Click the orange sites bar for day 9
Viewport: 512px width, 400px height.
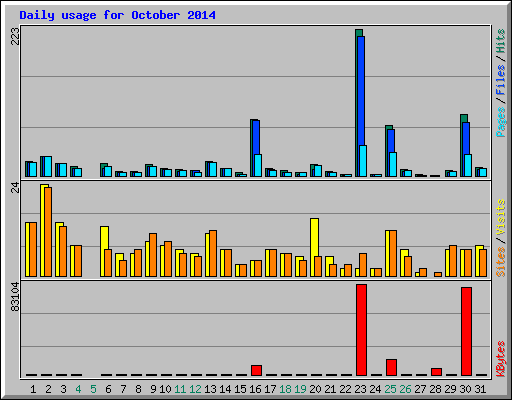(x=153, y=255)
